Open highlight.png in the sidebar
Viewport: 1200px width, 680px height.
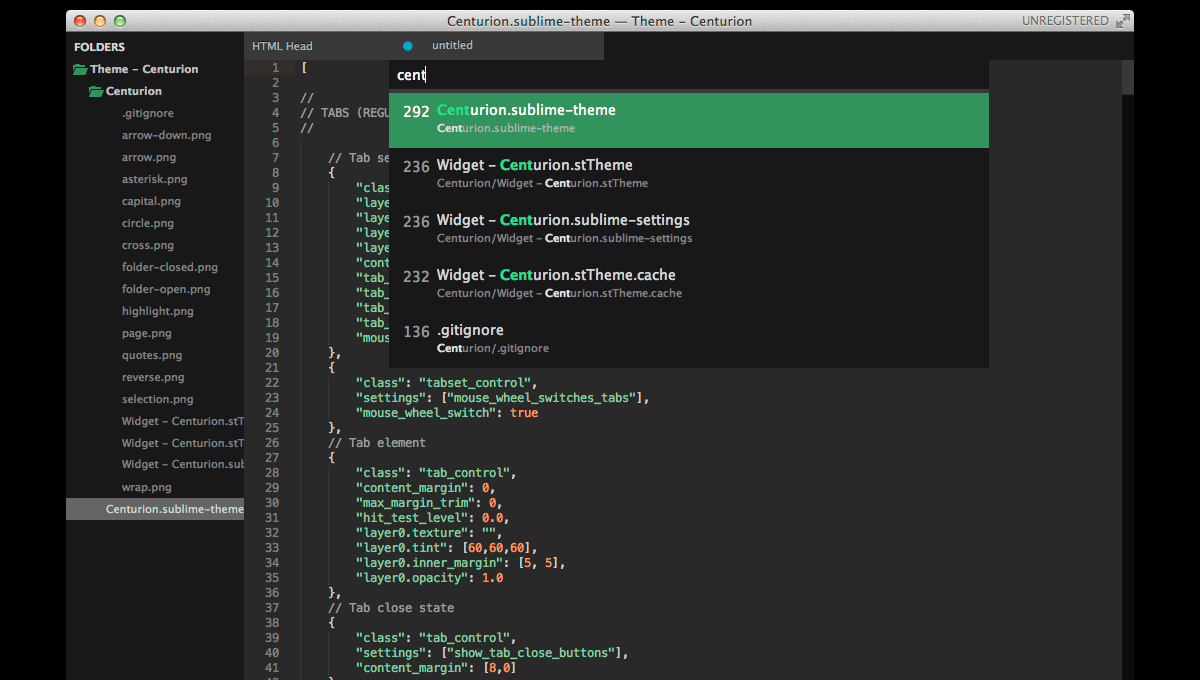pyautogui.click(x=158, y=311)
